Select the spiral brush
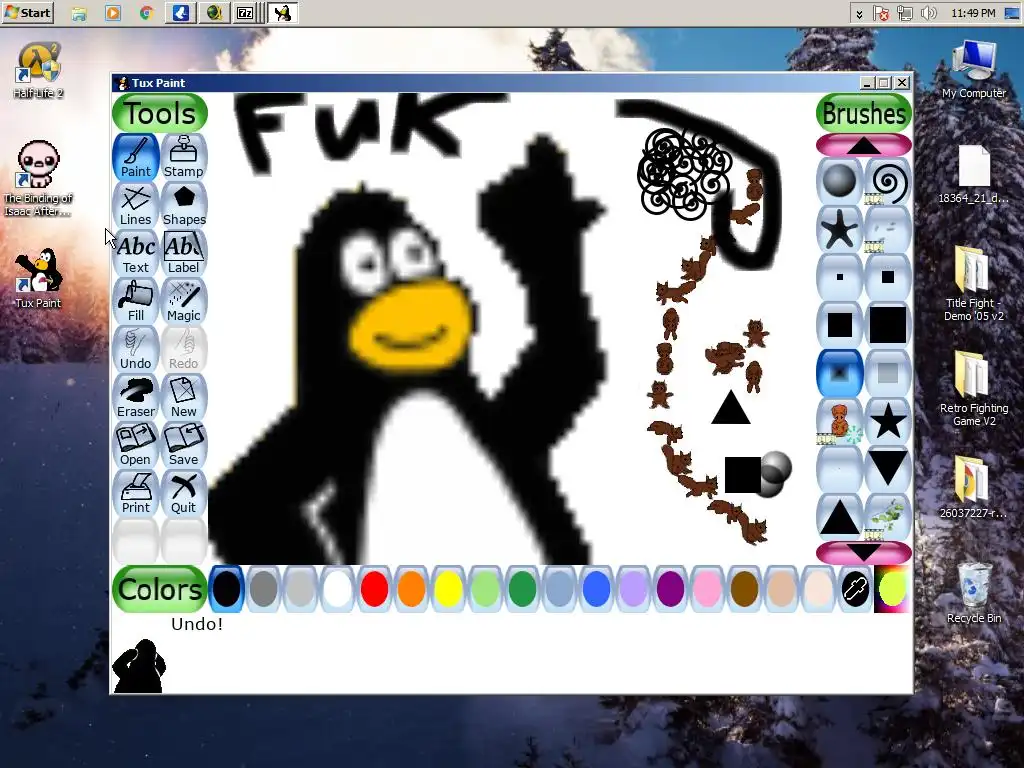 (x=888, y=181)
